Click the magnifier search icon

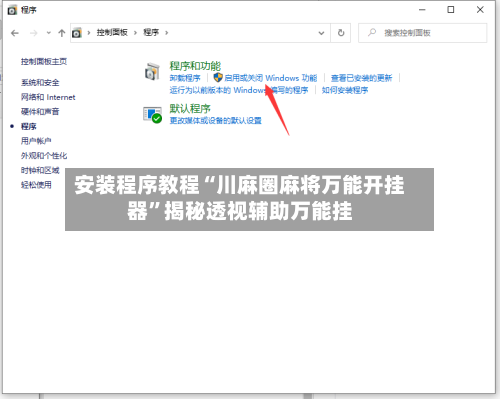click(x=372, y=32)
